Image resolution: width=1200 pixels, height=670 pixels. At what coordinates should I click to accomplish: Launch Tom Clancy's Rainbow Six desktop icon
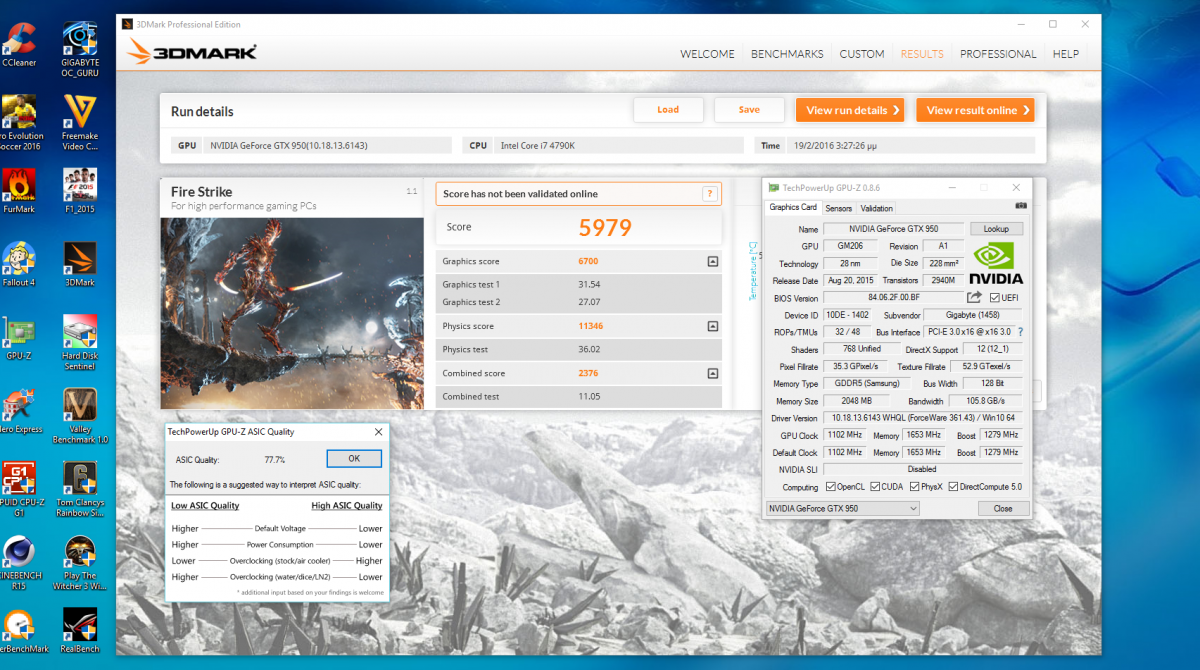pos(80,490)
